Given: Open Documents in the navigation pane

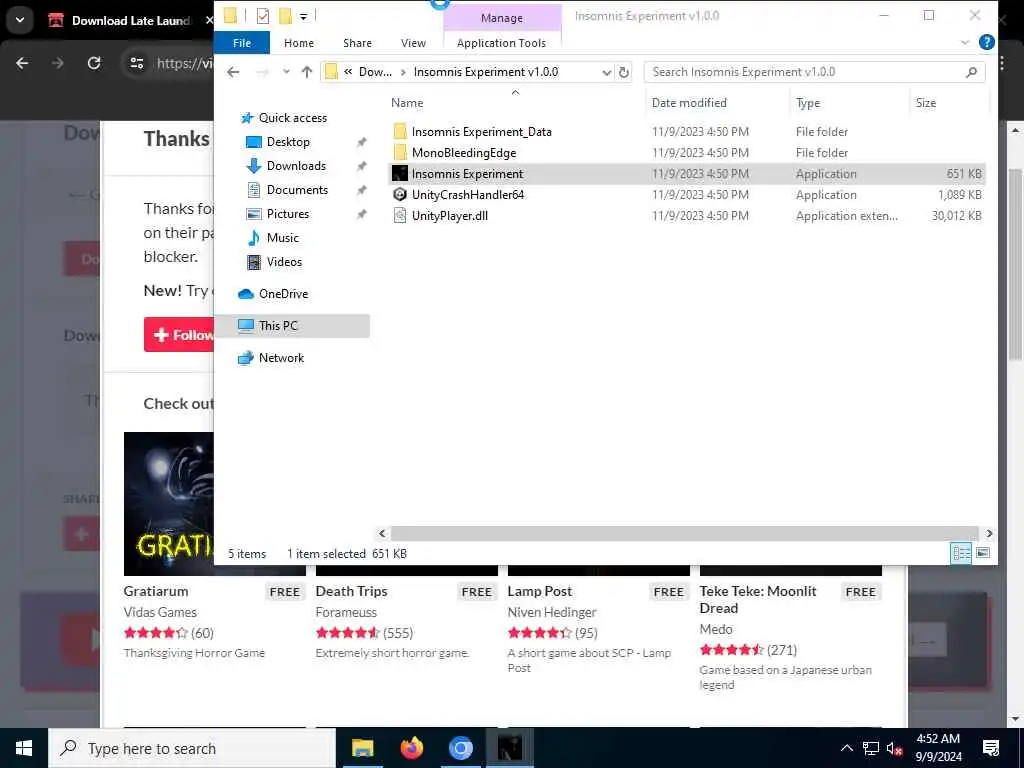Looking at the screenshot, I should point(297,190).
